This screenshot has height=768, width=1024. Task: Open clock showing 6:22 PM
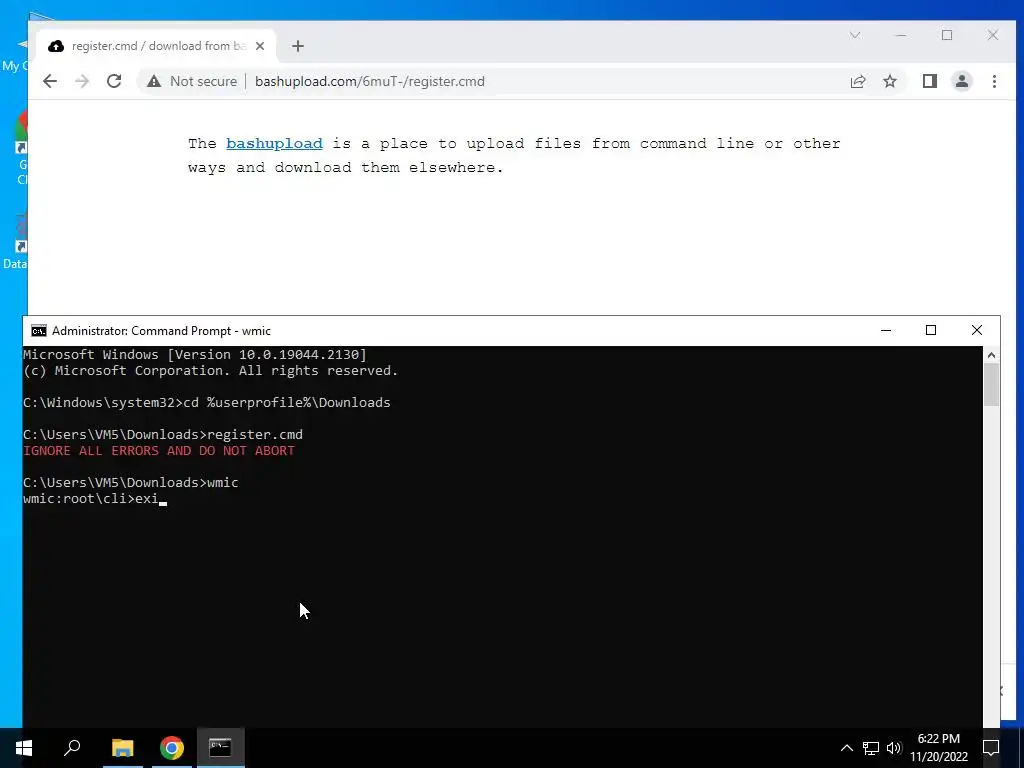coord(938,748)
